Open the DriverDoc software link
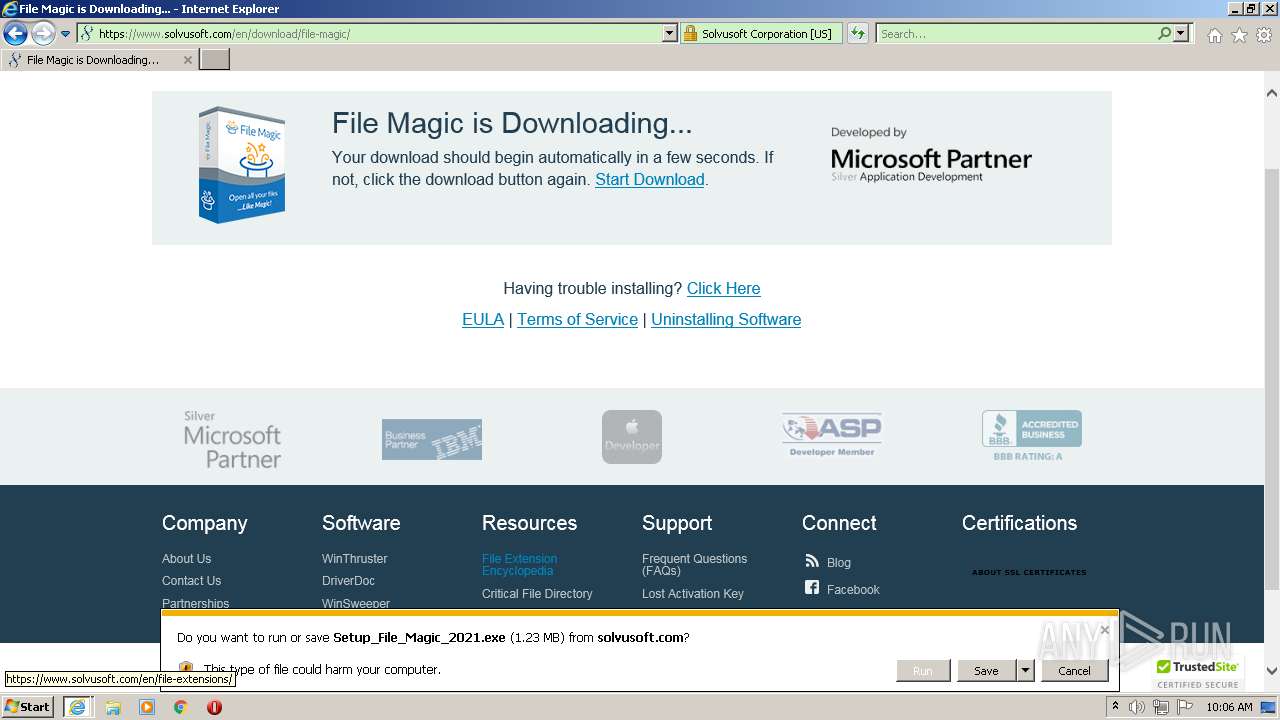 pyautogui.click(x=348, y=581)
